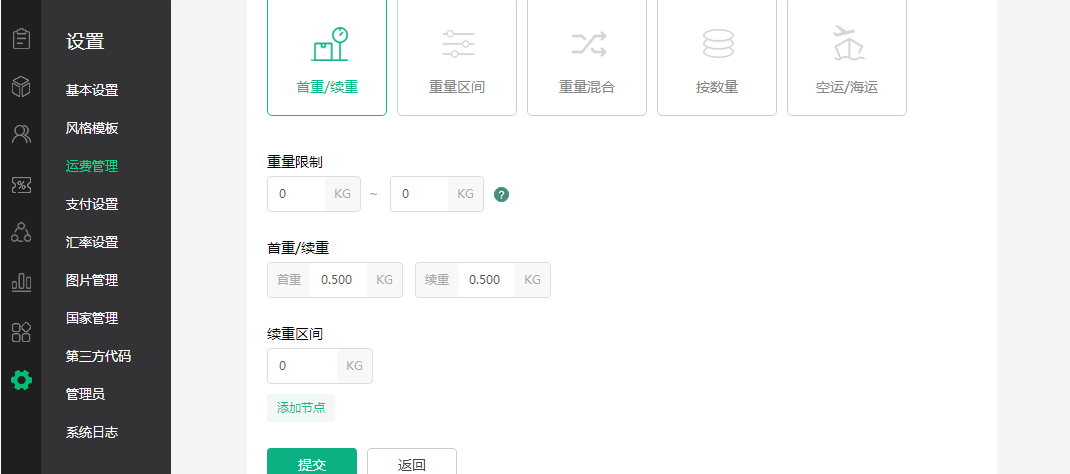Open 图片管理 menu item
The image size is (1070, 474).
coord(92,280)
